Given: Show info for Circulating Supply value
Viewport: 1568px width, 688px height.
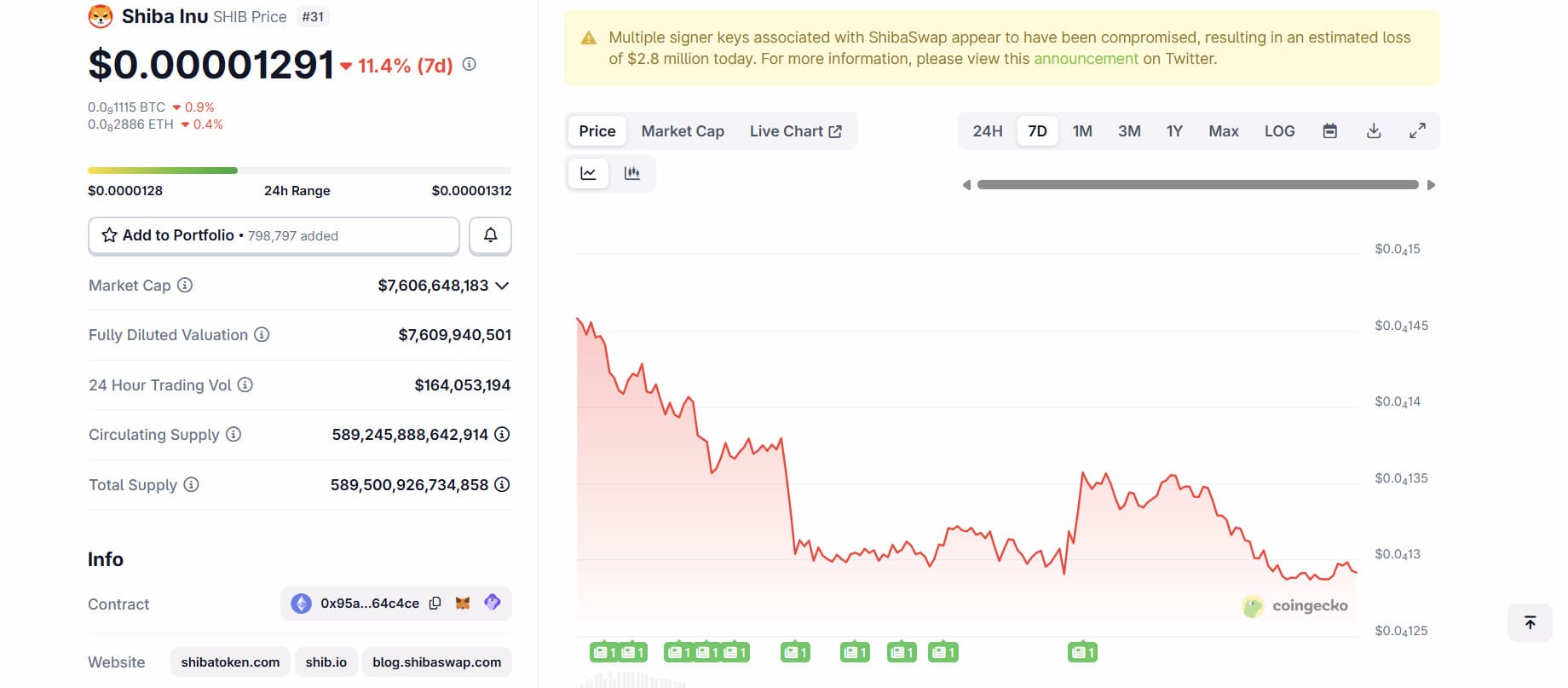Looking at the screenshot, I should 503,434.
